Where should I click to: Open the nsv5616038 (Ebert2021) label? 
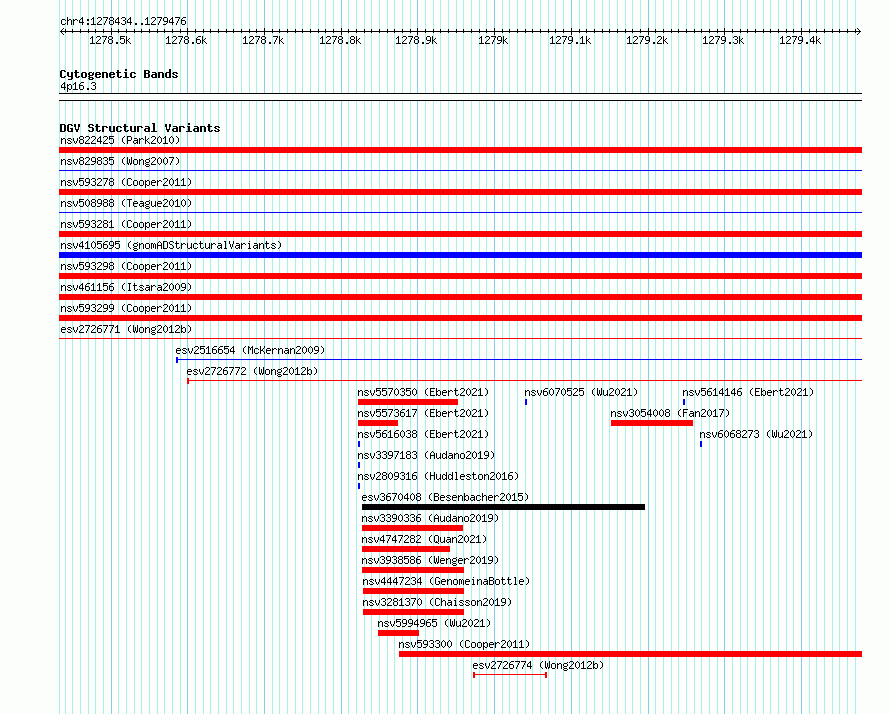pyautogui.click(x=423, y=434)
